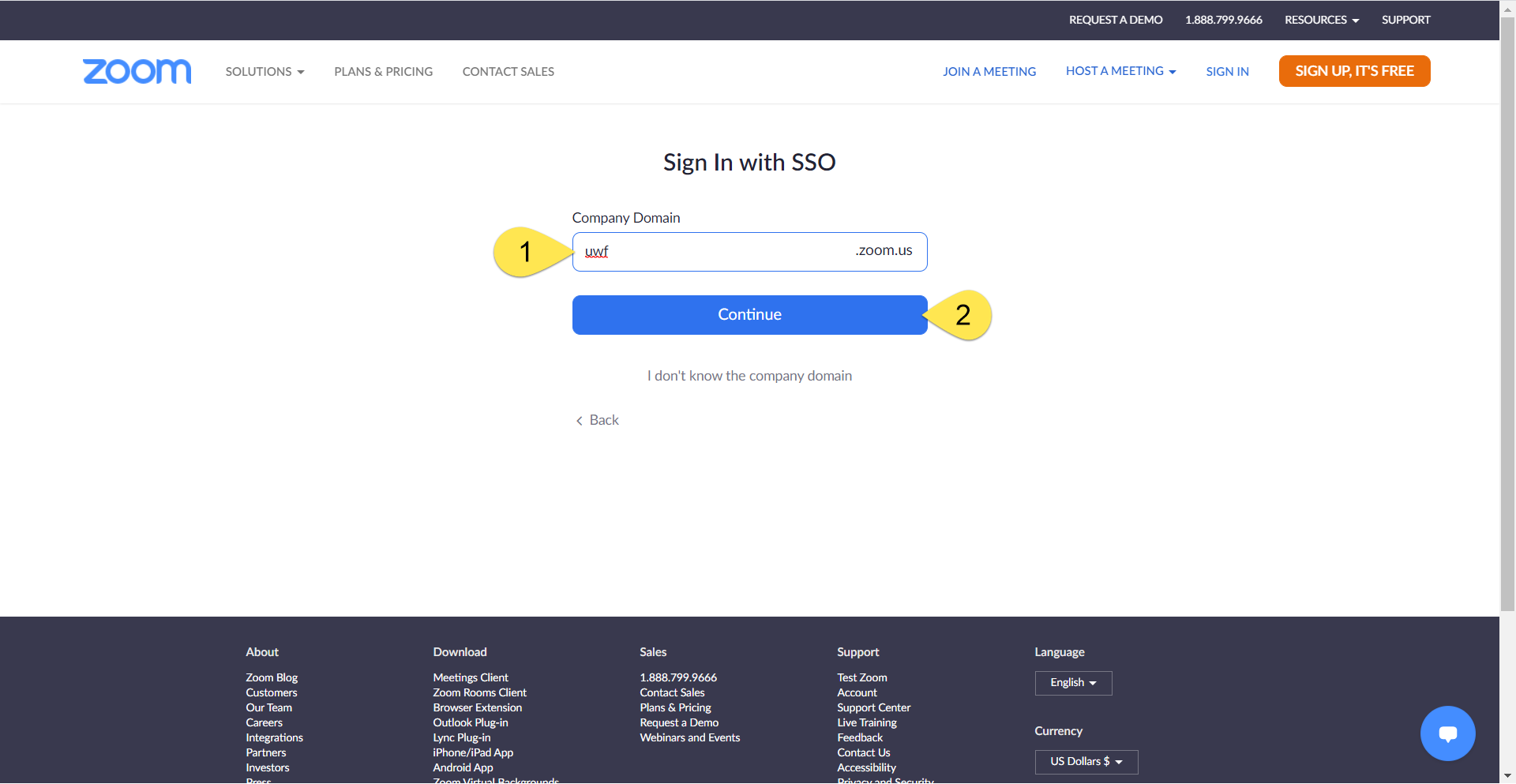Screen dimensions: 1516x784
Task: Open Investors footer link
Action: [267, 767]
